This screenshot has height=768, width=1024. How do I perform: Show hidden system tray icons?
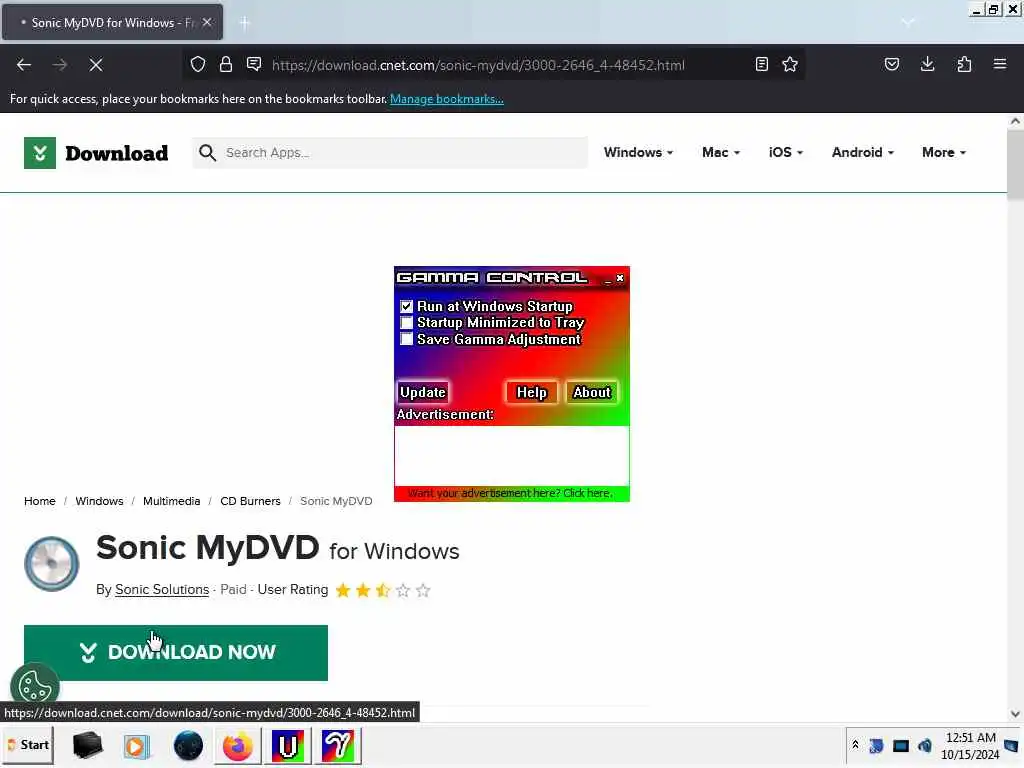pyautogui.click(x=855, y=745)
